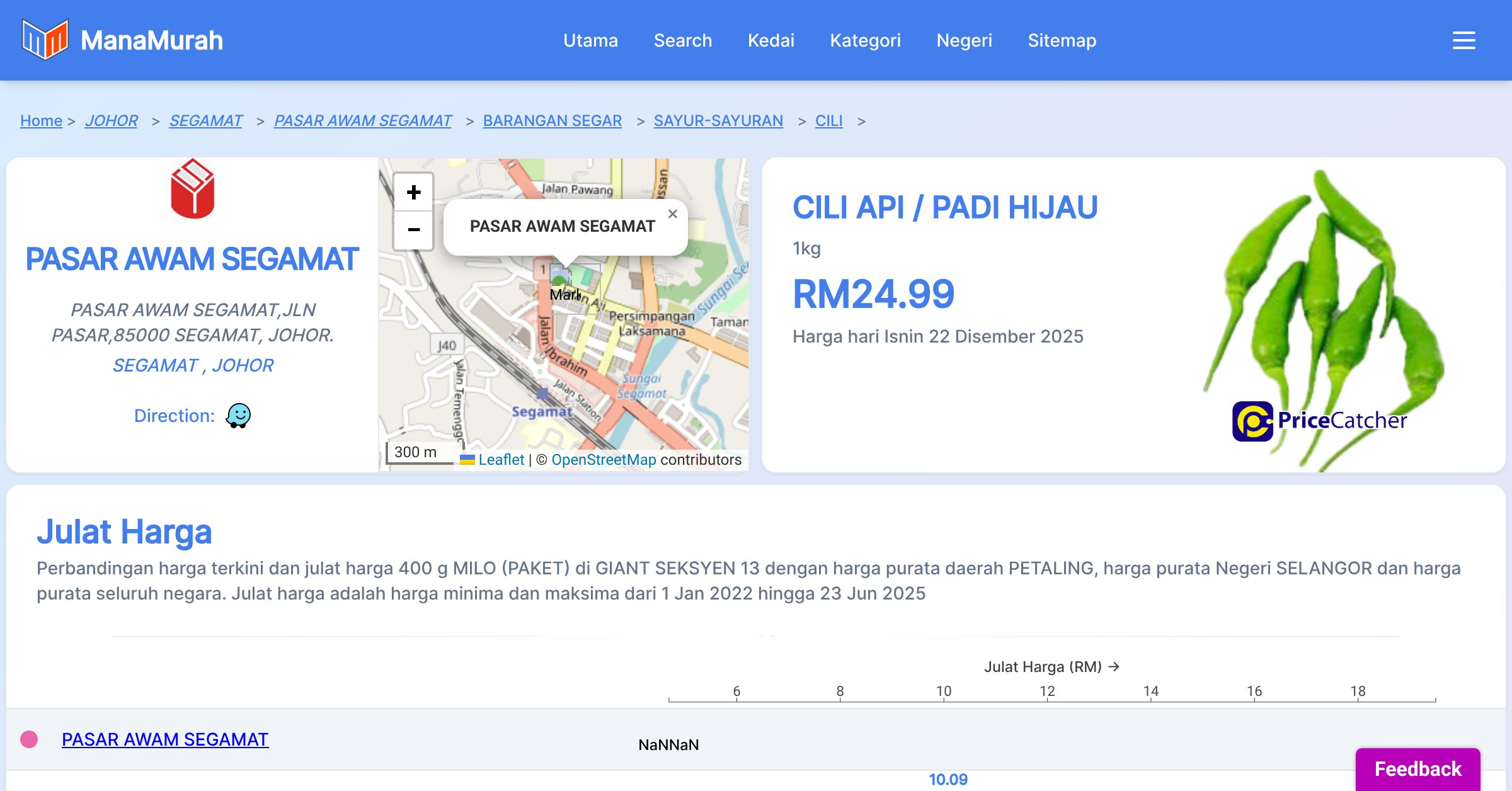Click the Feedback button
The image size is (1512, 791).
pos(1417,769)
